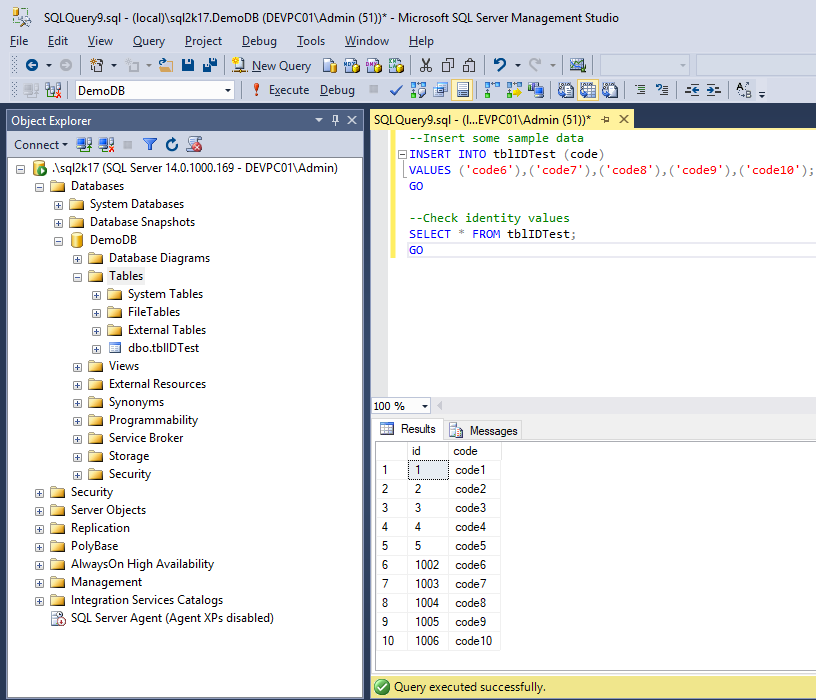Open the Activity Monitor icon

point(578,65)
